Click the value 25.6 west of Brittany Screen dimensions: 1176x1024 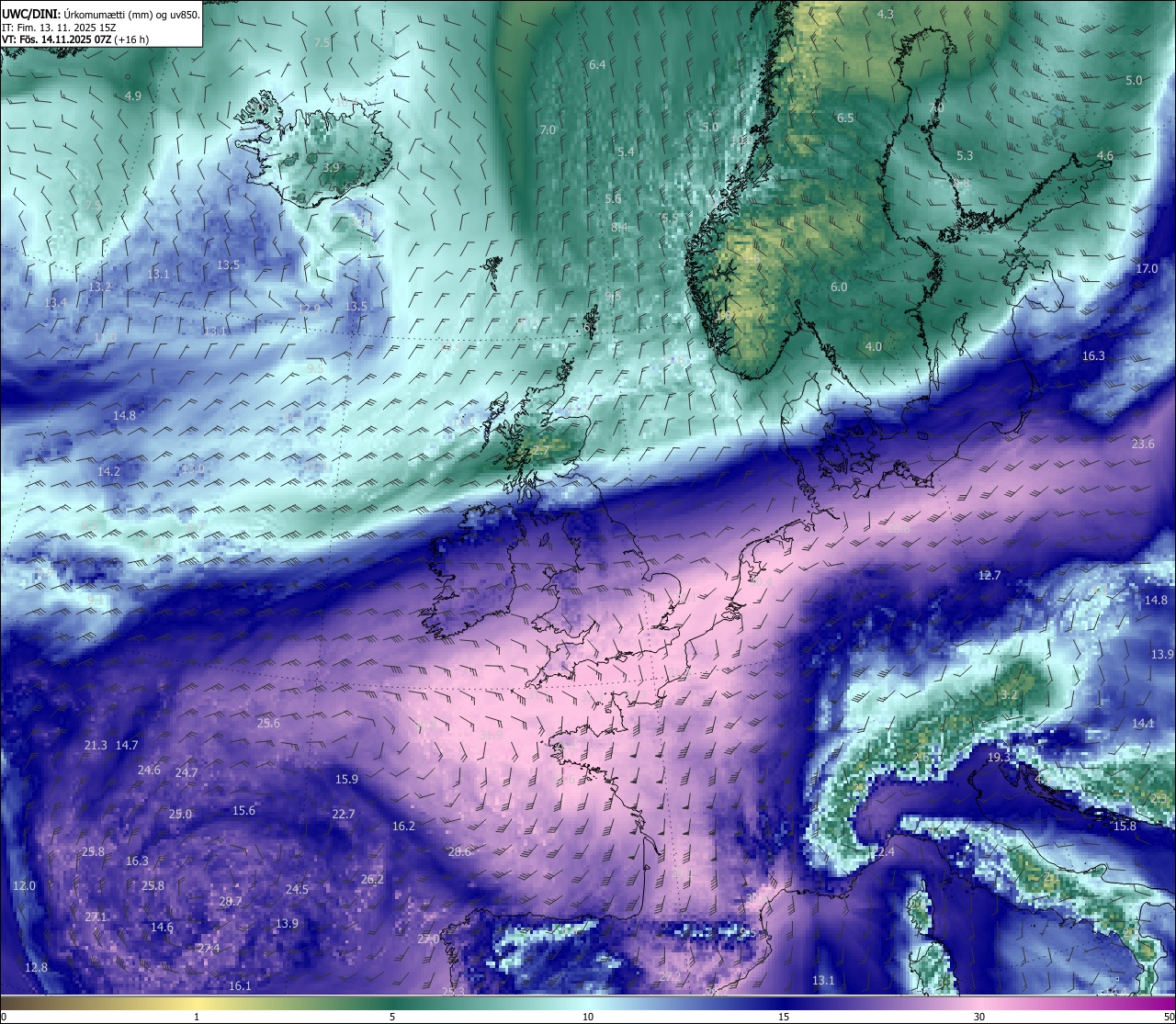(x=268, y=723)
